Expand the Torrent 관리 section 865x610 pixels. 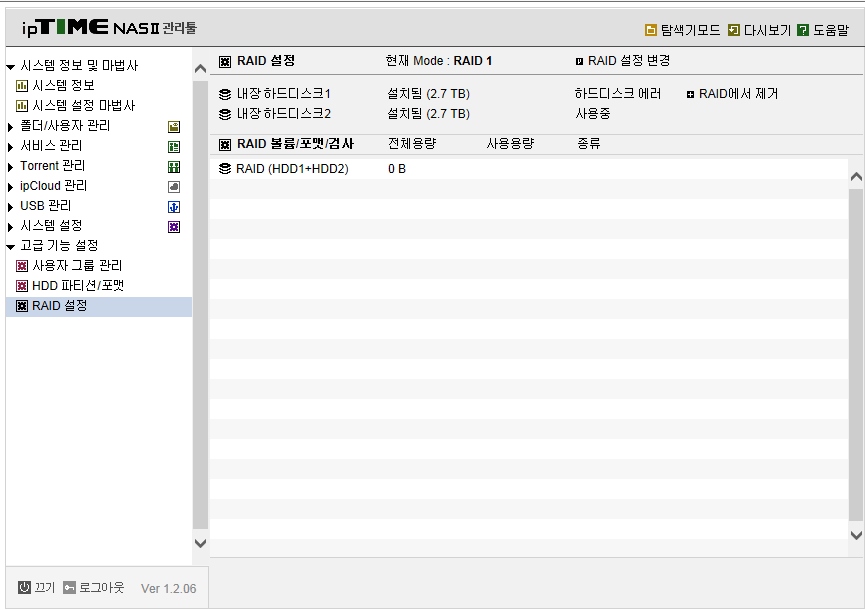[x=10, y=167]
